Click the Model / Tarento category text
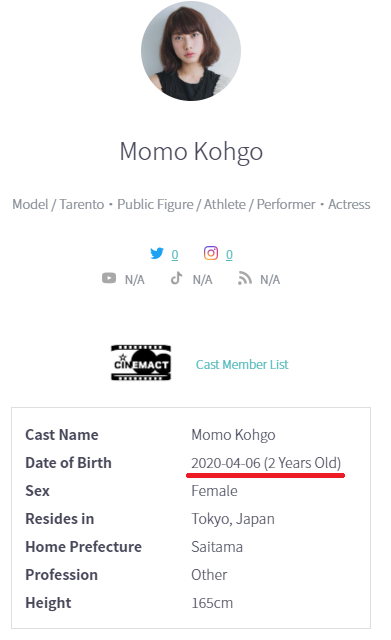The image size is (391, 640). pos(58,204)
